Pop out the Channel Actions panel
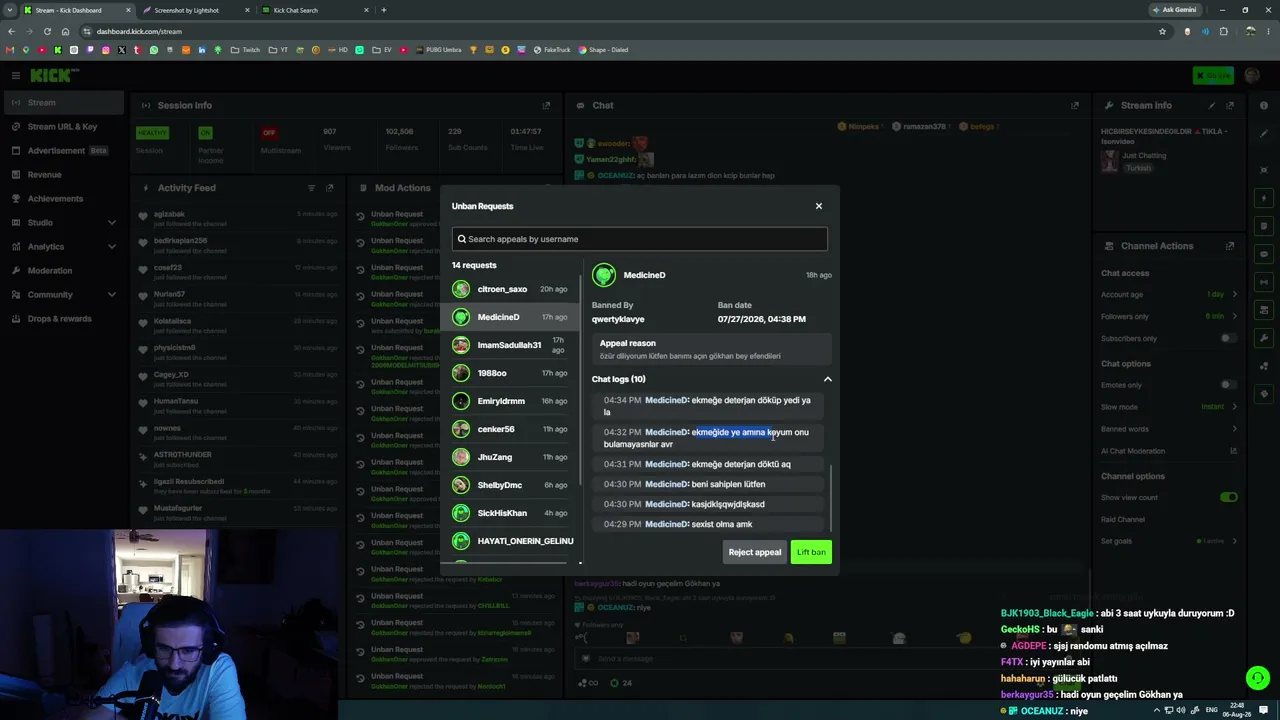This screenshot has width=1280, height=720. click(1230, 246)
